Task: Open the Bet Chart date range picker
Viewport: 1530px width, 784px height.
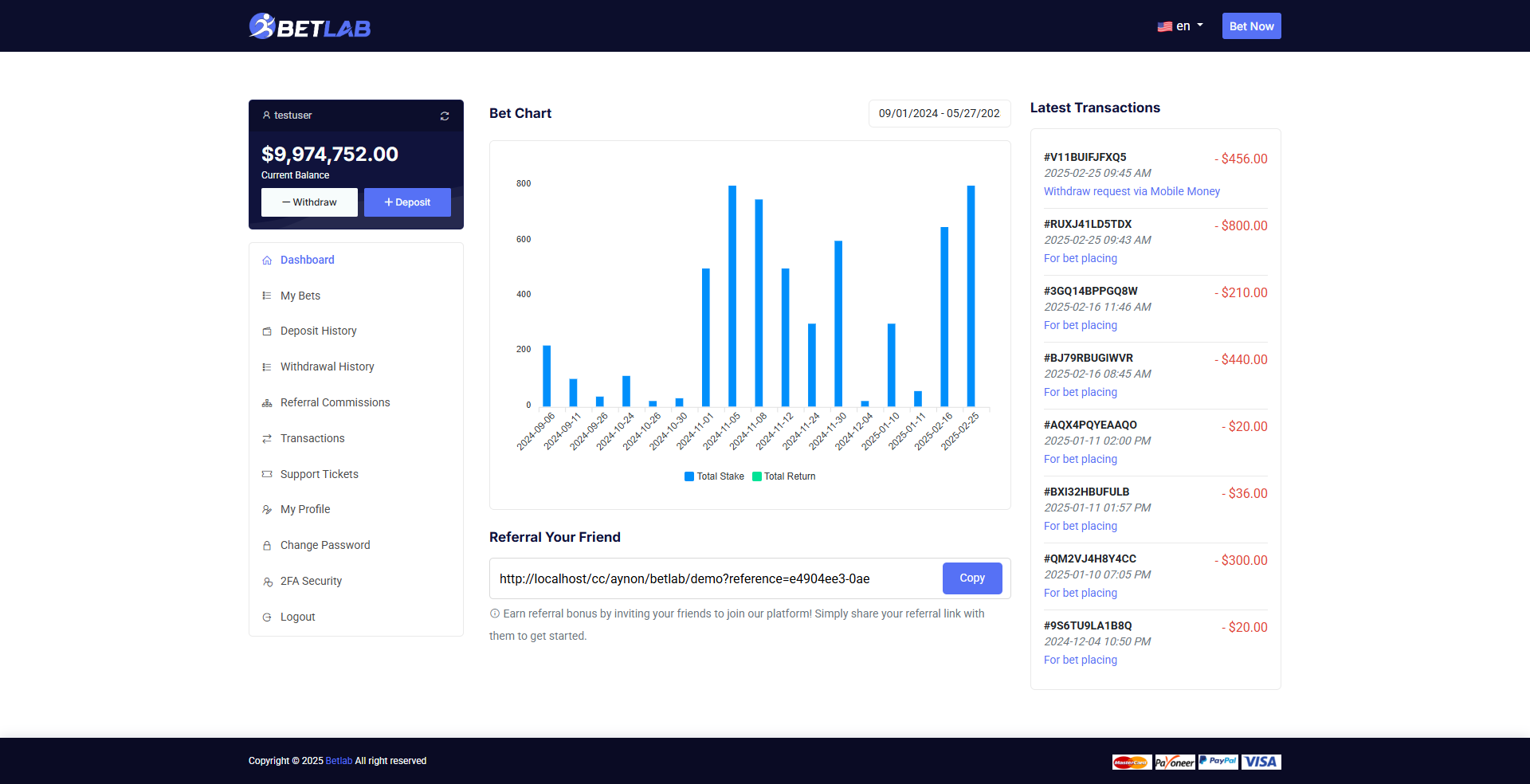Action: [x=939, y=114]
